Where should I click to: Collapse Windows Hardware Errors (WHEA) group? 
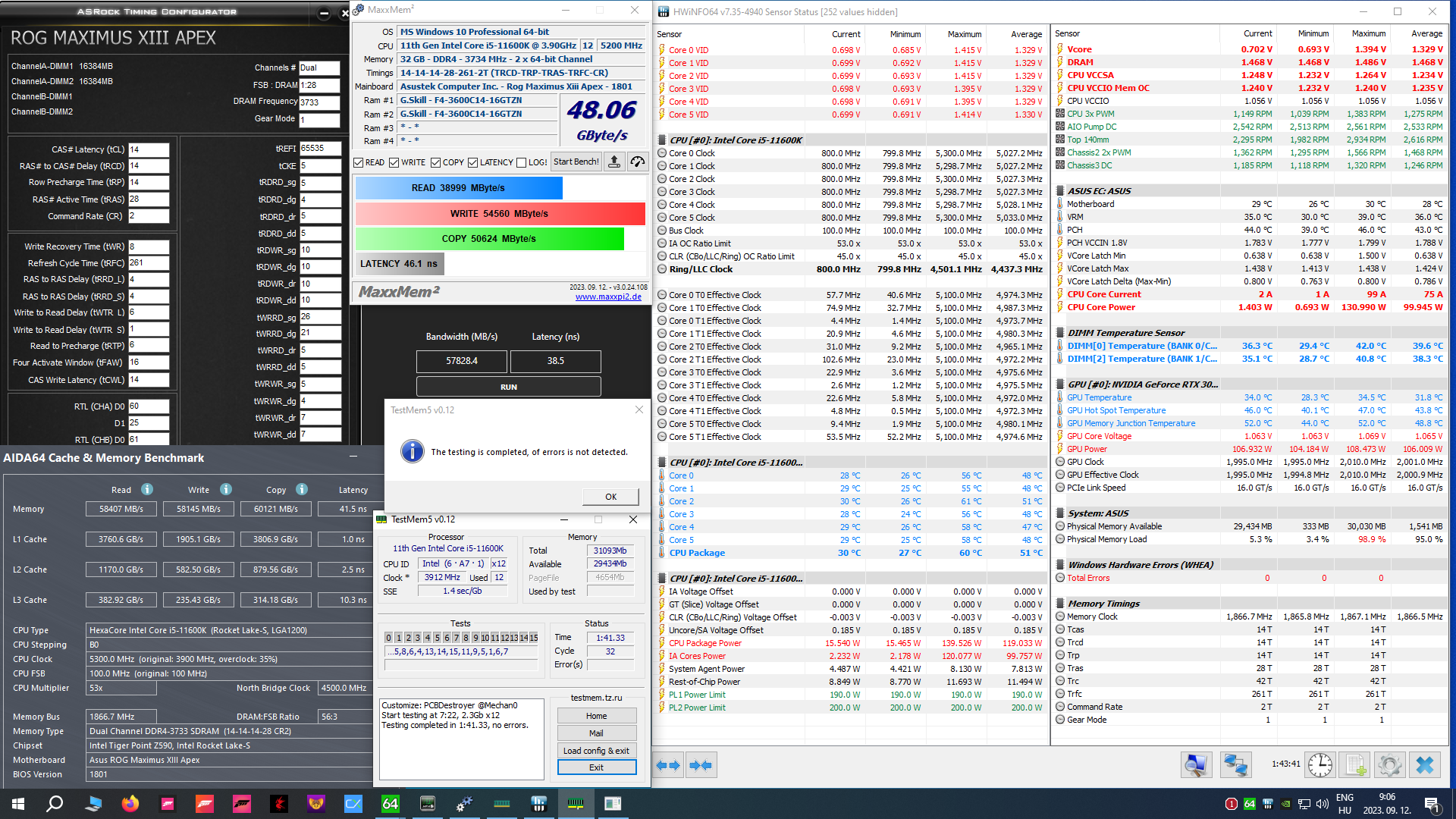pyautogui.click(x=1060, y=565)
